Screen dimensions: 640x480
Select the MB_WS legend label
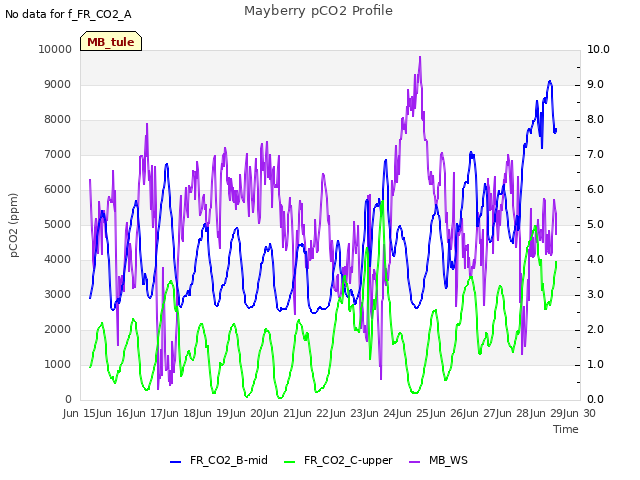pyautogui.click(x=448, y=460)
